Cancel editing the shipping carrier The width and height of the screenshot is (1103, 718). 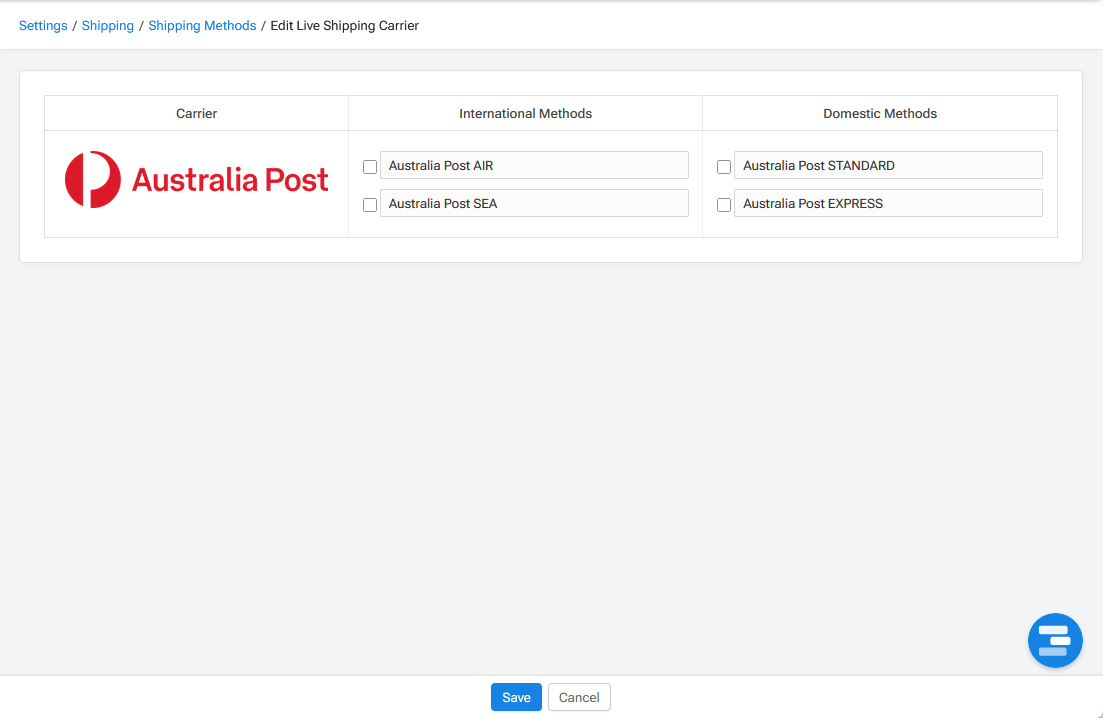[579, 697]
